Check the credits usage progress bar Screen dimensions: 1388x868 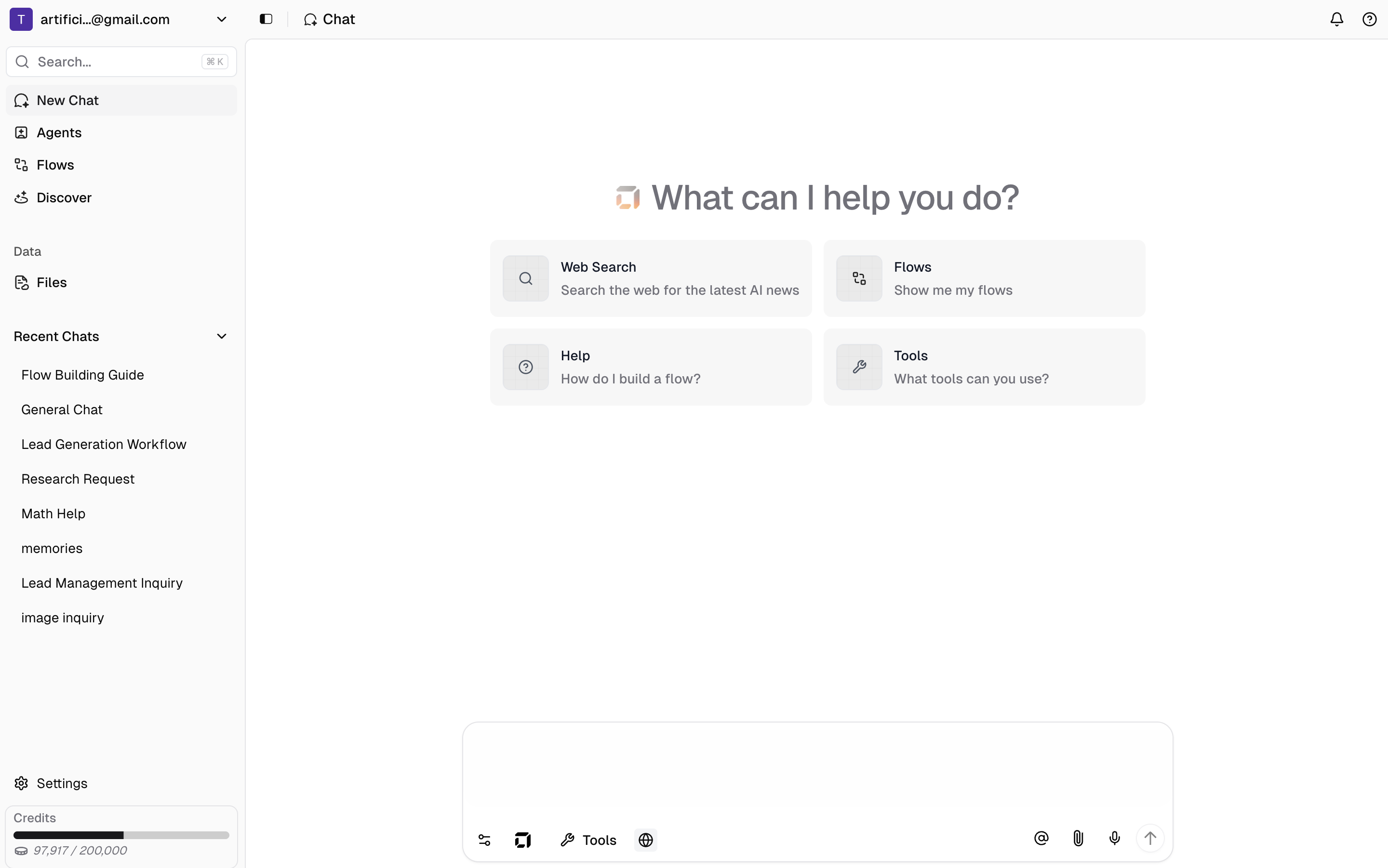(x=120, y=835)
